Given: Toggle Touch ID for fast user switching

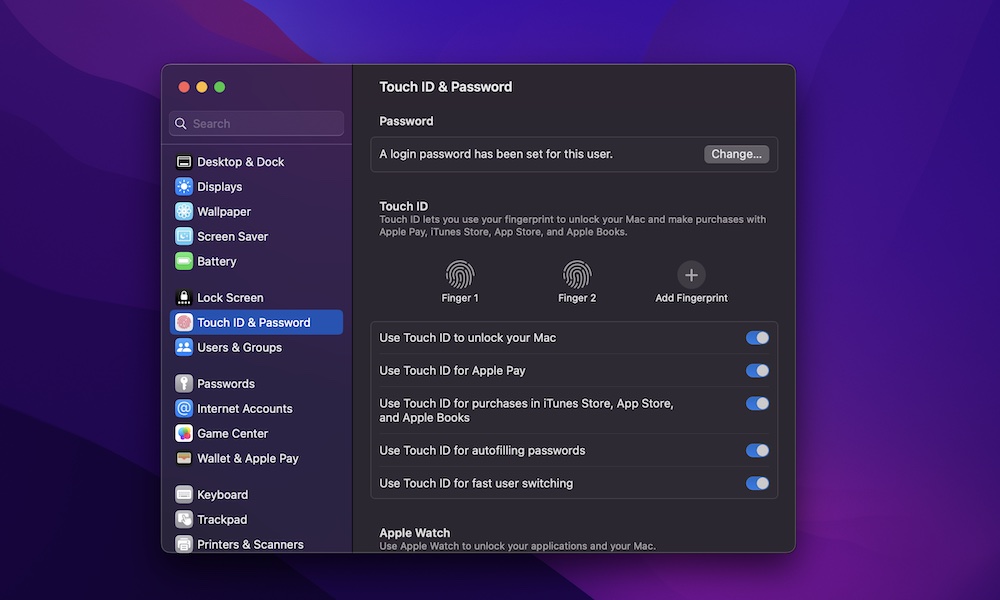Looking at the screenshot, I should click(x=757, y=483).
